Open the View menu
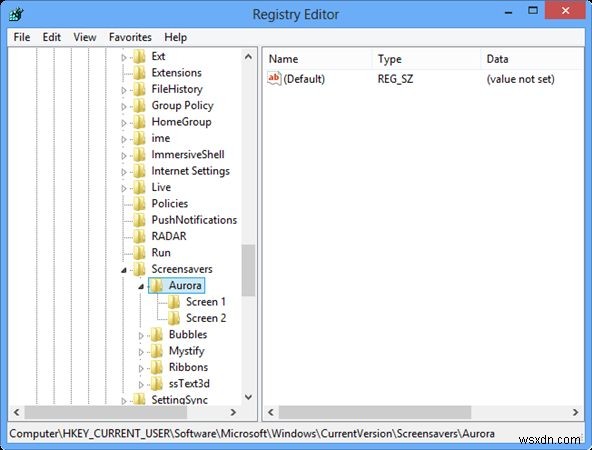The height and width of the screenshot is (450, 592). (85, 37)
